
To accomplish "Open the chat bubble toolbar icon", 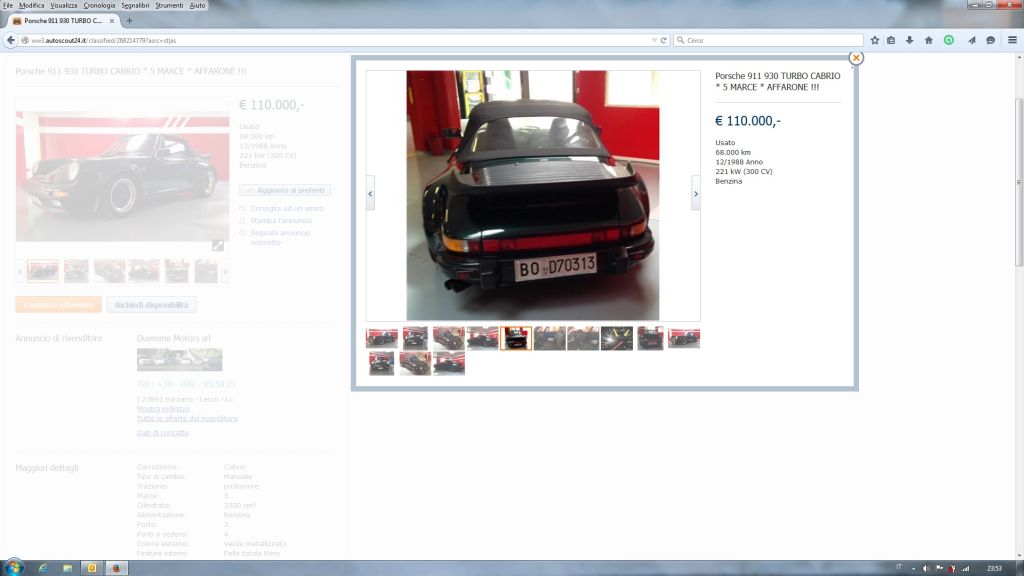I will click(x=991, y=40).
